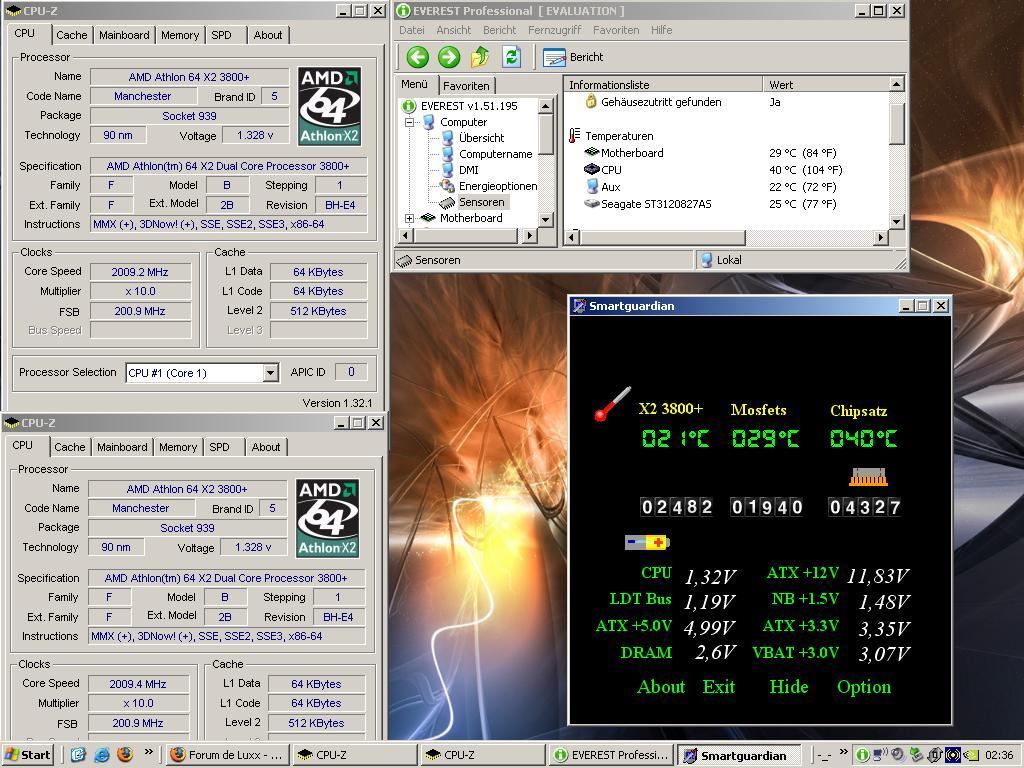Screen dimensions: 1024x768
Task: Open the Ansicht menu in EVEREST
Action: click(453, 30)
